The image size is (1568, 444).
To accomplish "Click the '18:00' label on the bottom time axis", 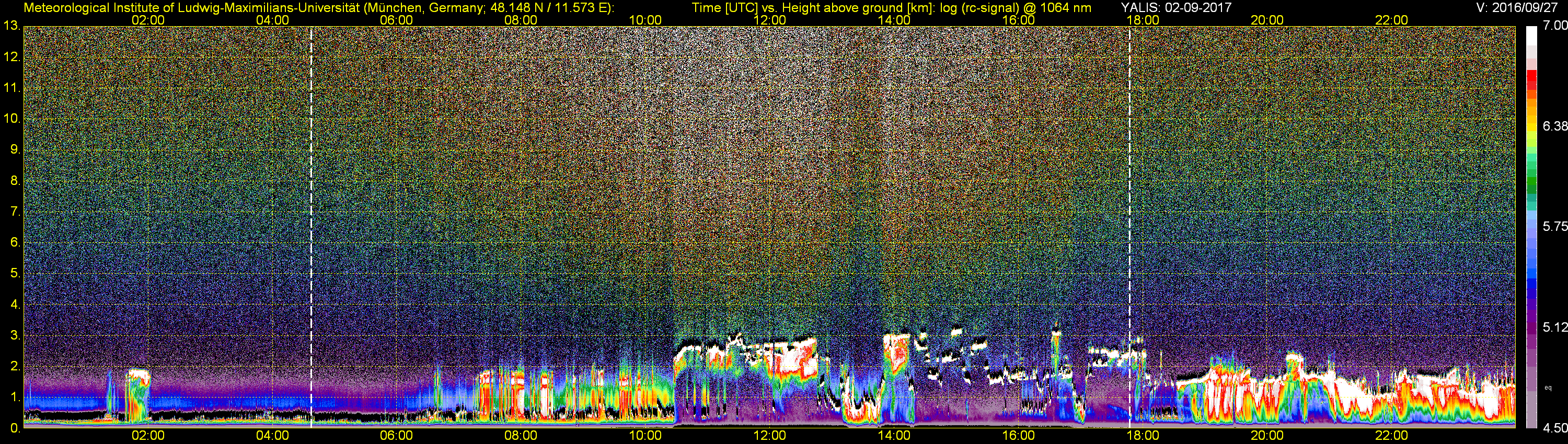I will pos(1143,436).
